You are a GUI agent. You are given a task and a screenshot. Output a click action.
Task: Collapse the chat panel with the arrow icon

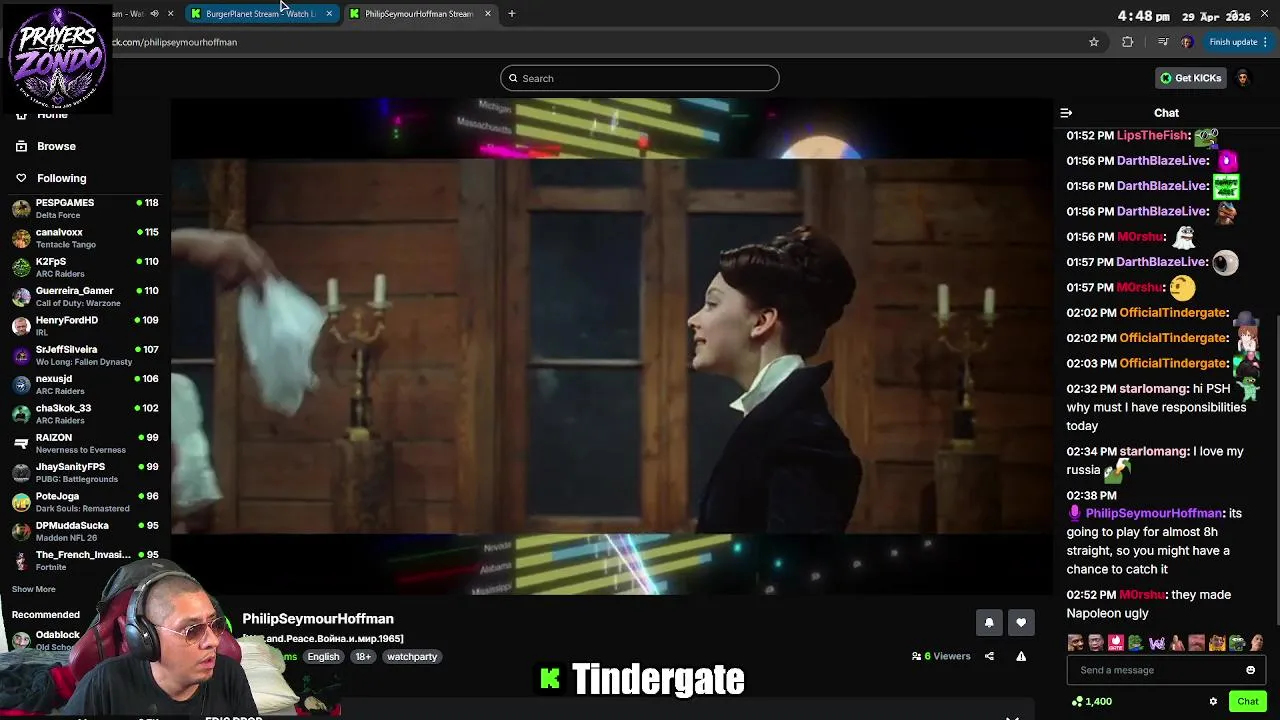tap(1066, 113)
